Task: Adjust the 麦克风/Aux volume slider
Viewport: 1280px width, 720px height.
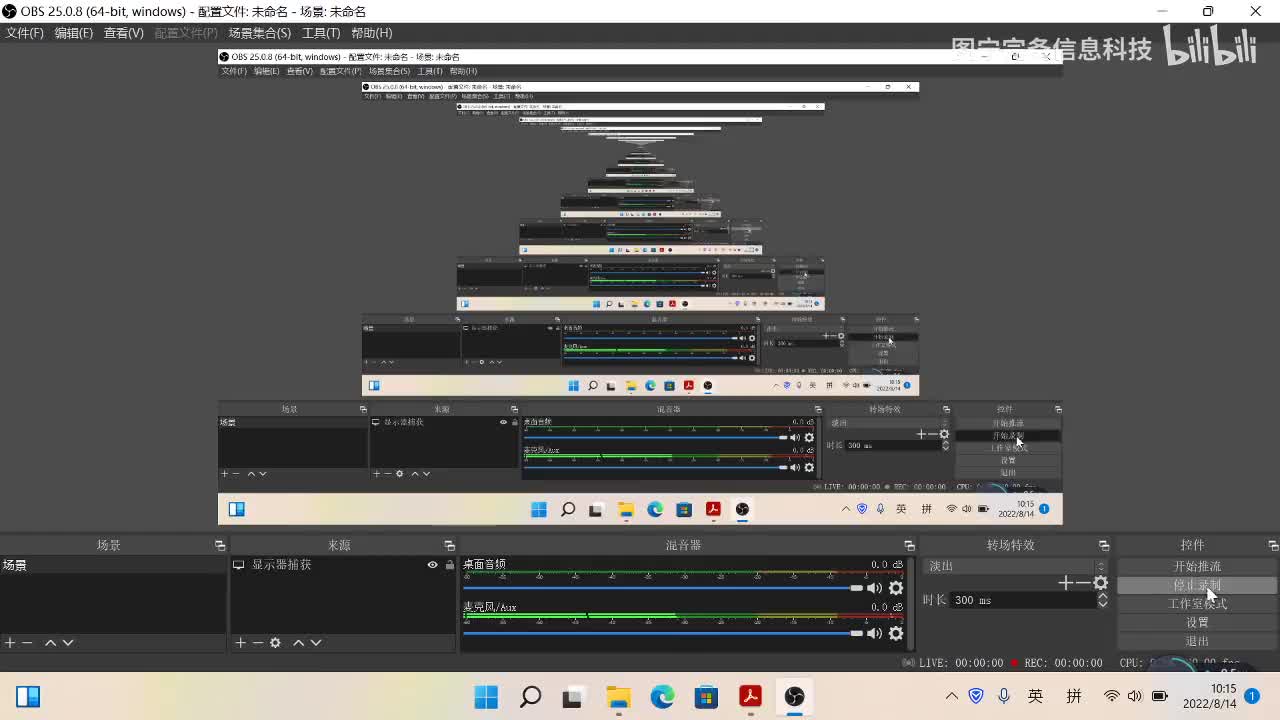Action: point(663,633)
